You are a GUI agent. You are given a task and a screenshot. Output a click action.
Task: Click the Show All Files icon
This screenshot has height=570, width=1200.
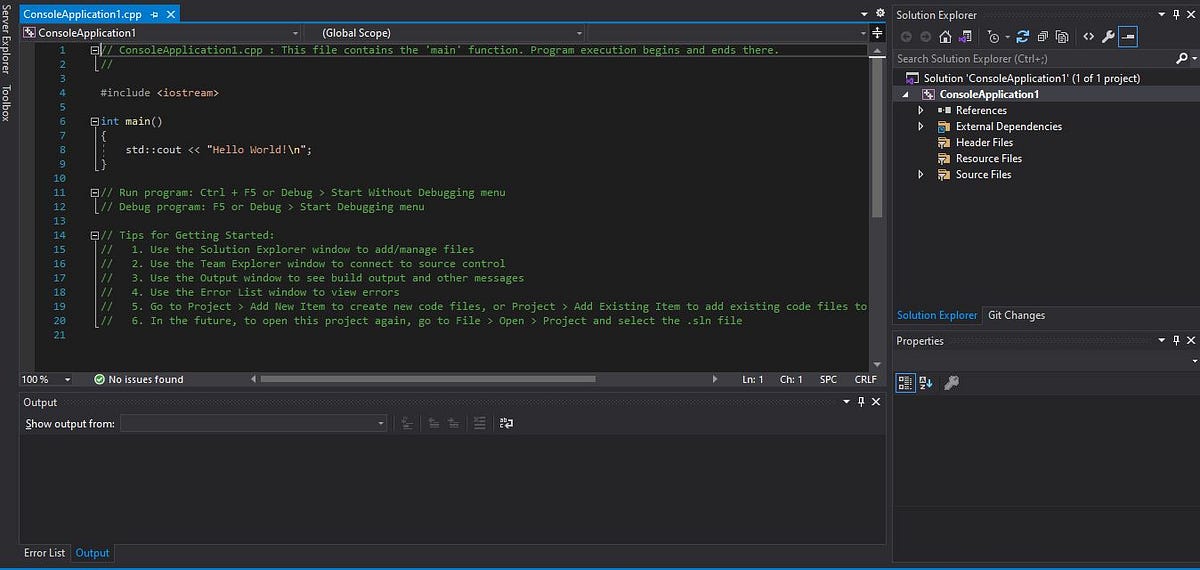(x=1062, y=37)
